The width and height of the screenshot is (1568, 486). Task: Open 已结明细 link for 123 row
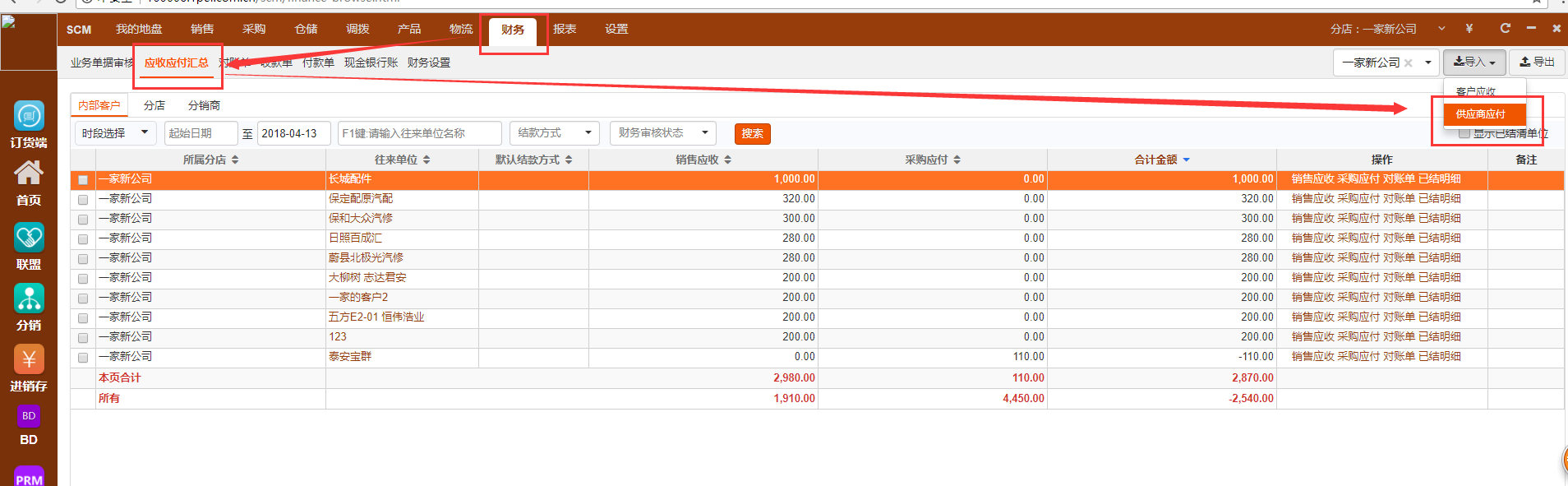coord(1440,337)
